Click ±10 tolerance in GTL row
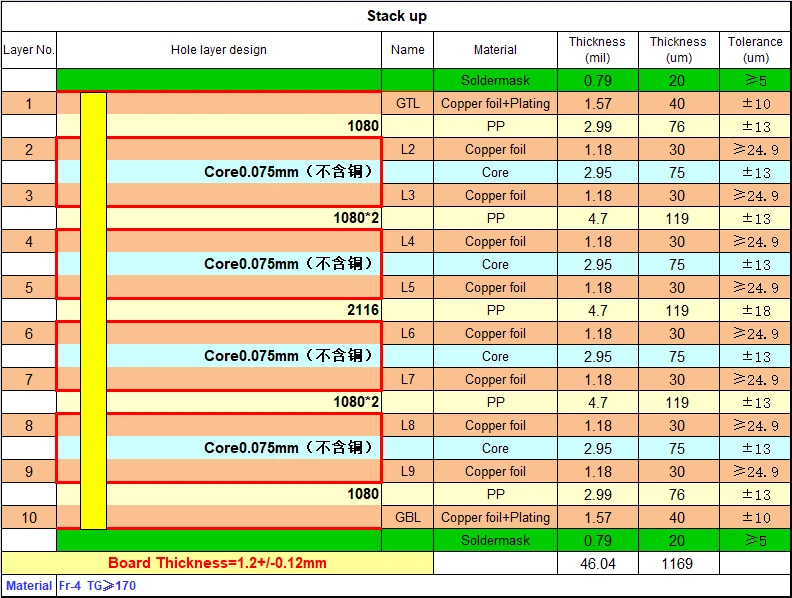 point(755,104)
